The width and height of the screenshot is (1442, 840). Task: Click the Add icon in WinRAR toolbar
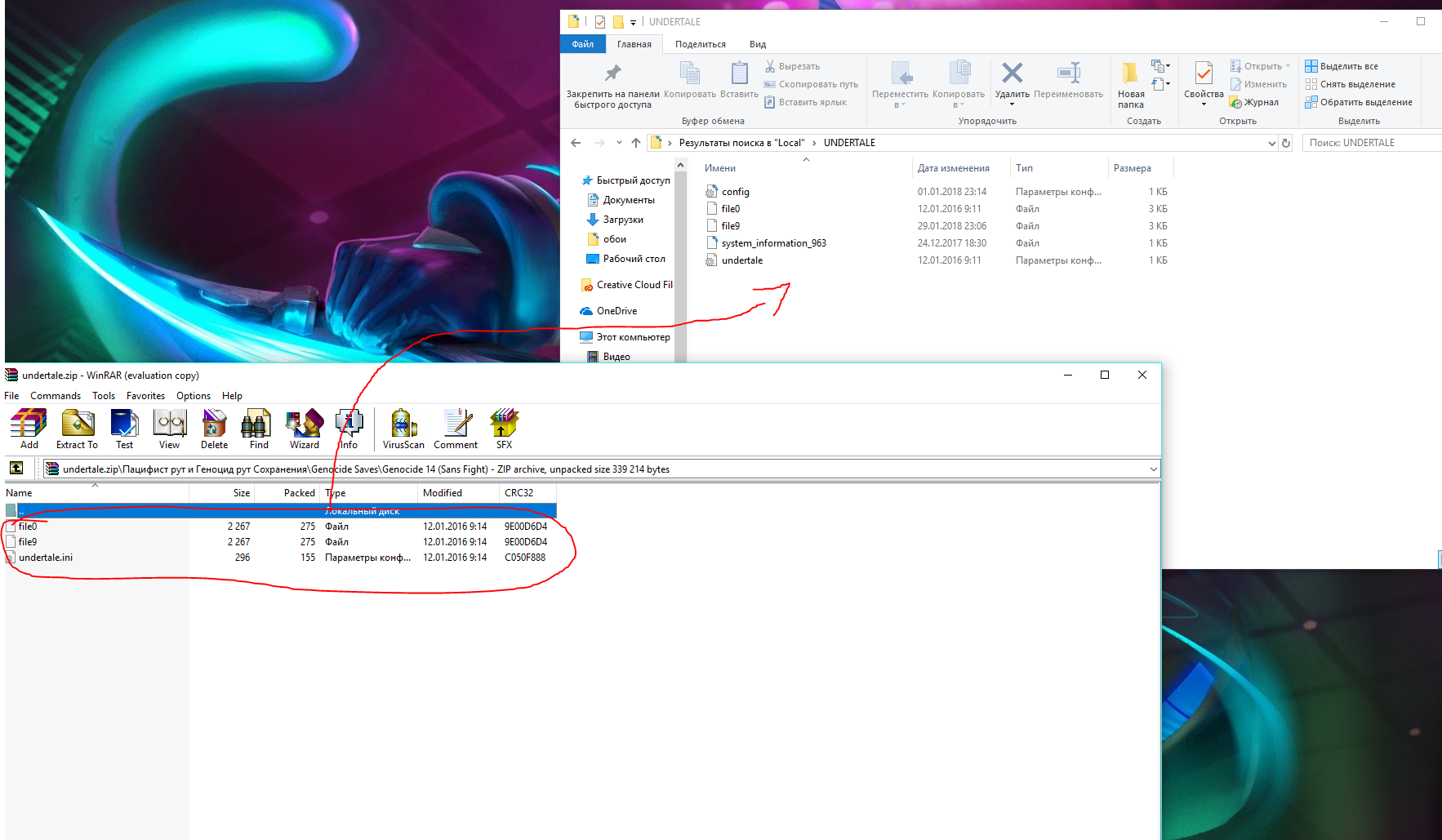point(29,429)
